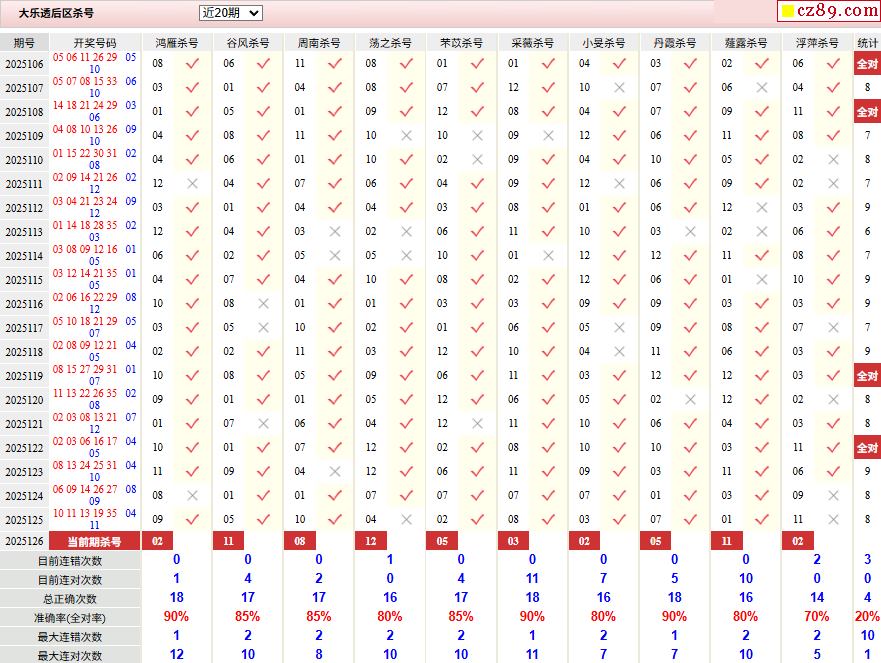The height and width of the screenshot is (663, 881).
Task: Select period number 2025125 in the first column
Action: 24,520
